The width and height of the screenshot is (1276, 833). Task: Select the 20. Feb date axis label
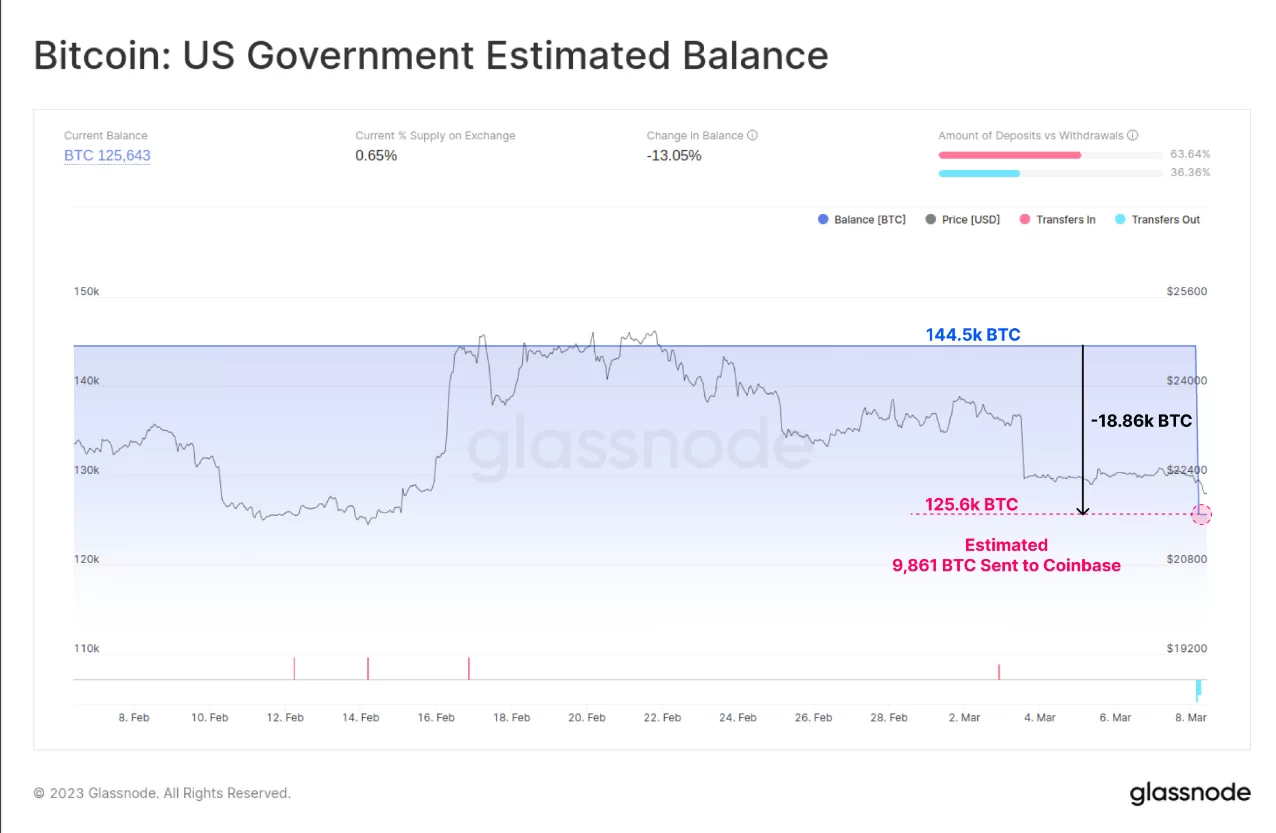click(x=587, y=718)
